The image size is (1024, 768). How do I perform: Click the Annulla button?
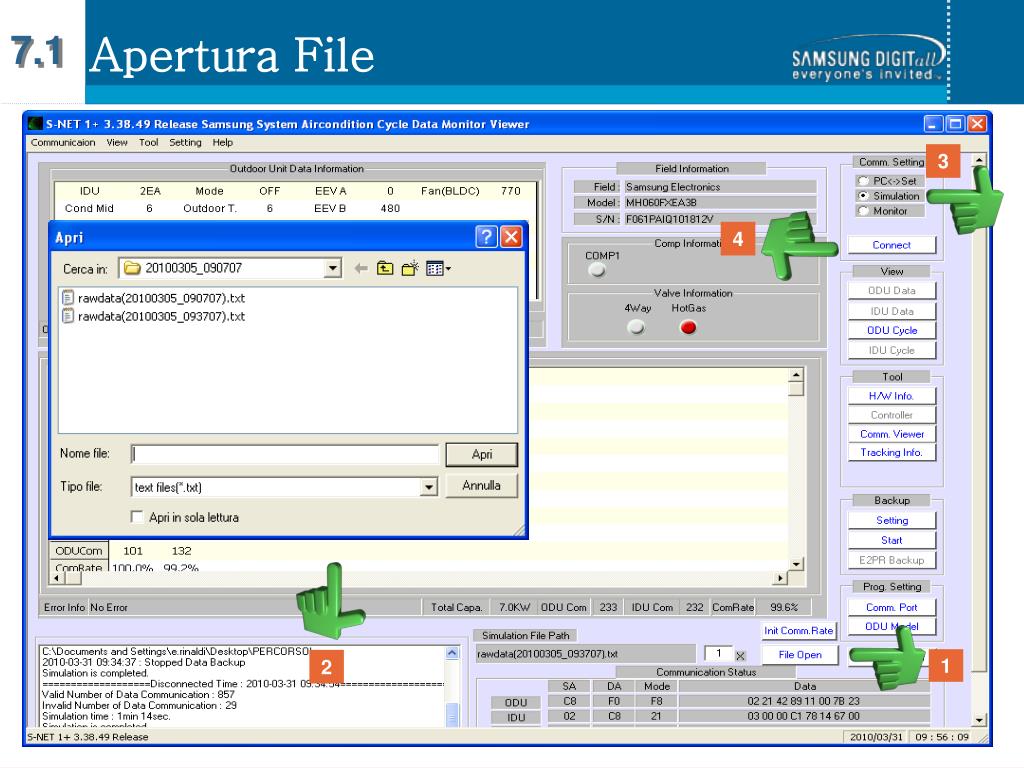[481, 486]
